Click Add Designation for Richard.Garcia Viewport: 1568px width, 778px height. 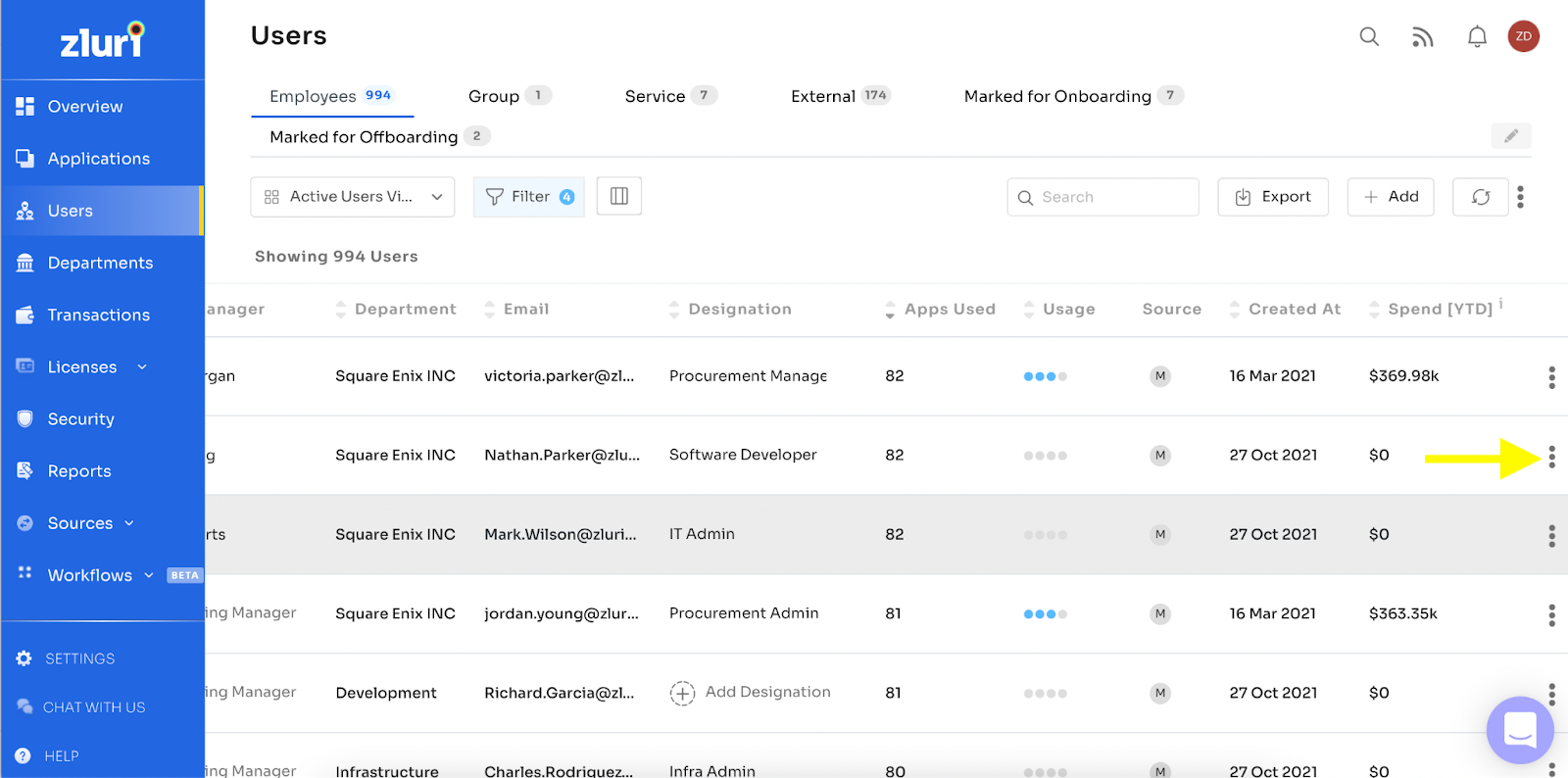[x=751, y=693]
